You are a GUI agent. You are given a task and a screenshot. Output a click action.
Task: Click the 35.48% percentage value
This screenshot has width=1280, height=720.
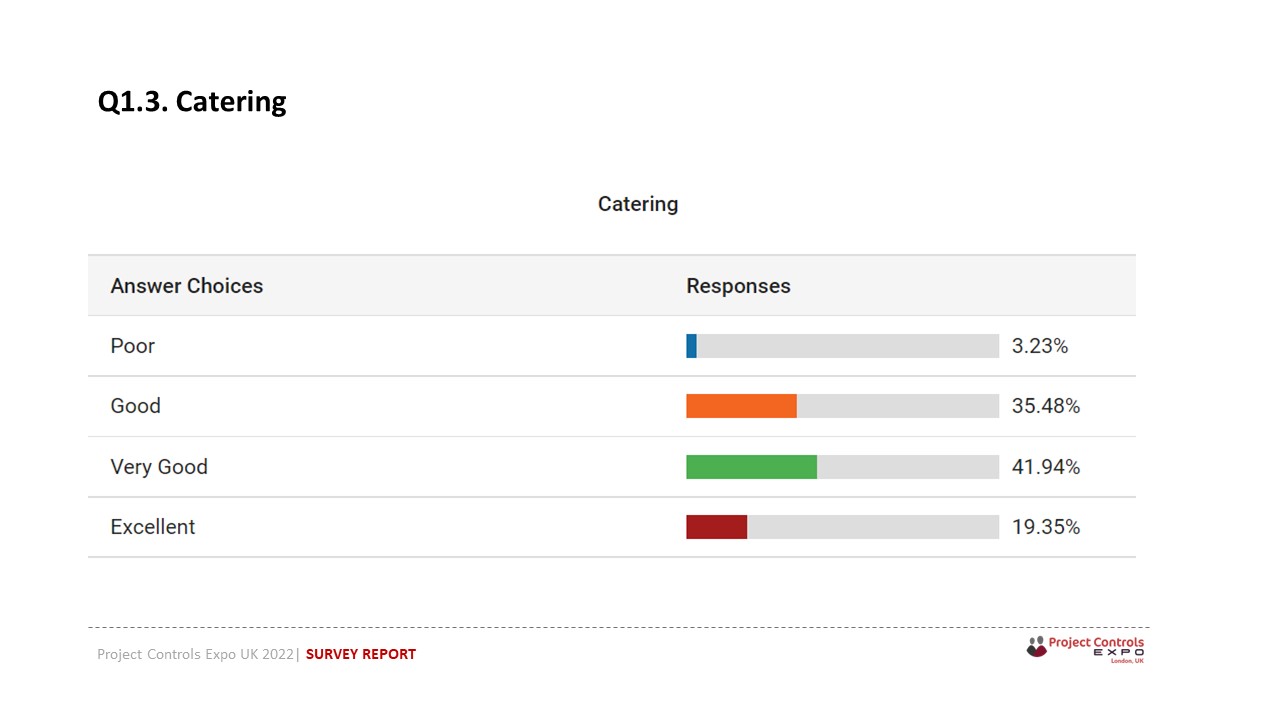pos(1046,406)
